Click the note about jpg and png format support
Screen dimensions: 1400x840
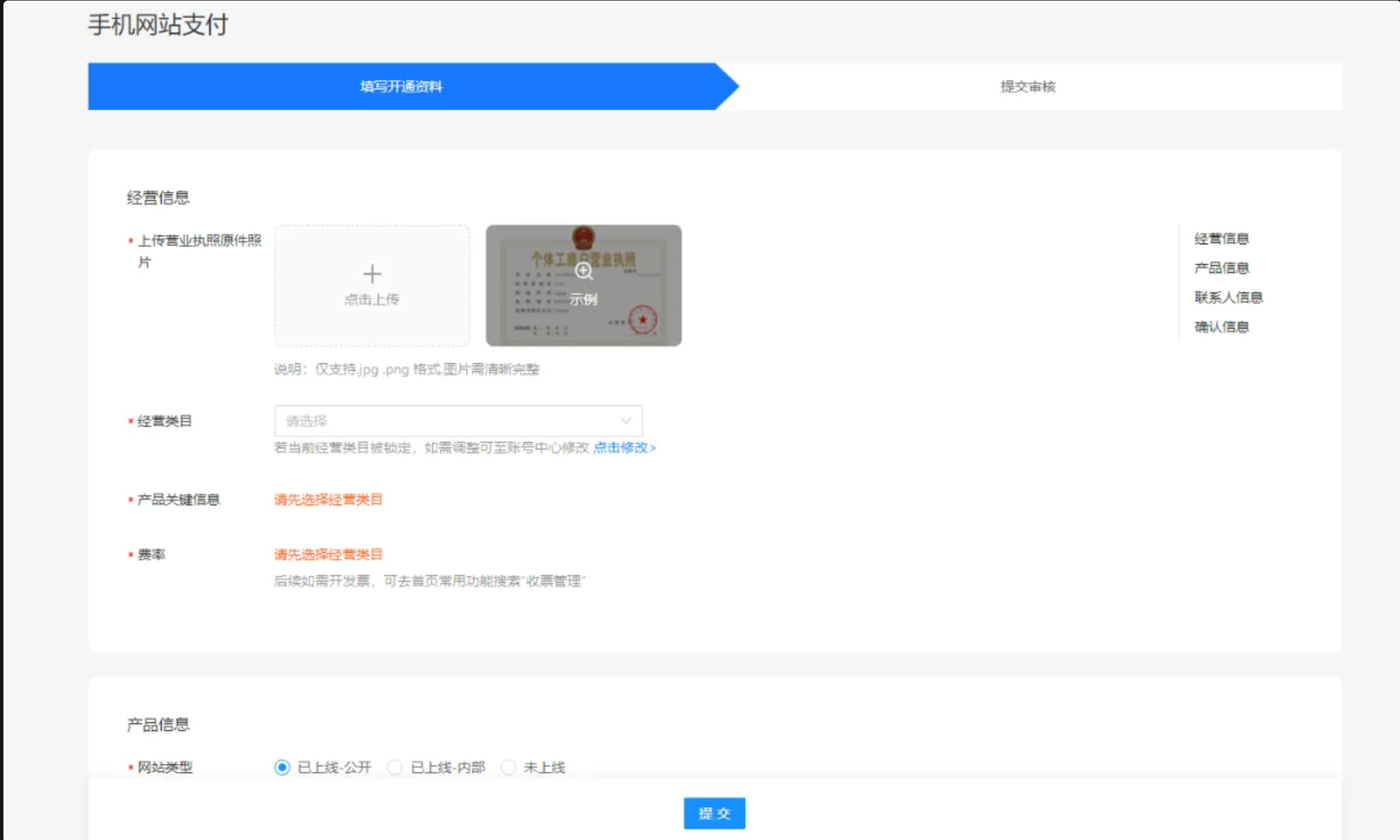(406, 369)
